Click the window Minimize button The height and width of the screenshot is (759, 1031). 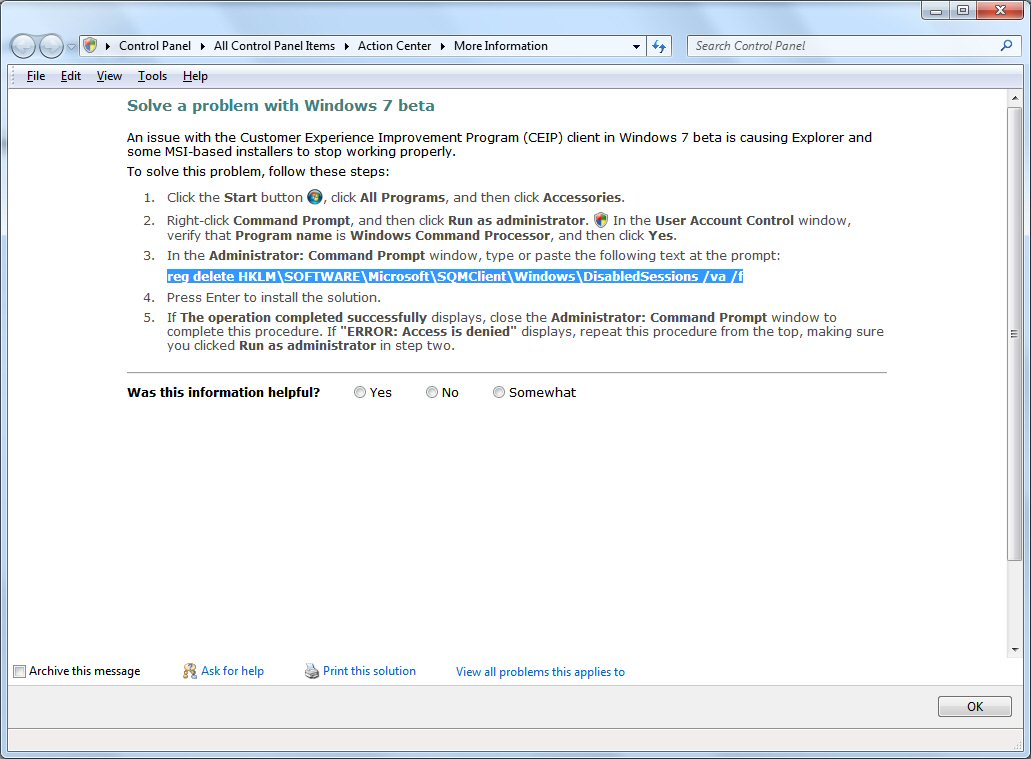coord(936,11)
